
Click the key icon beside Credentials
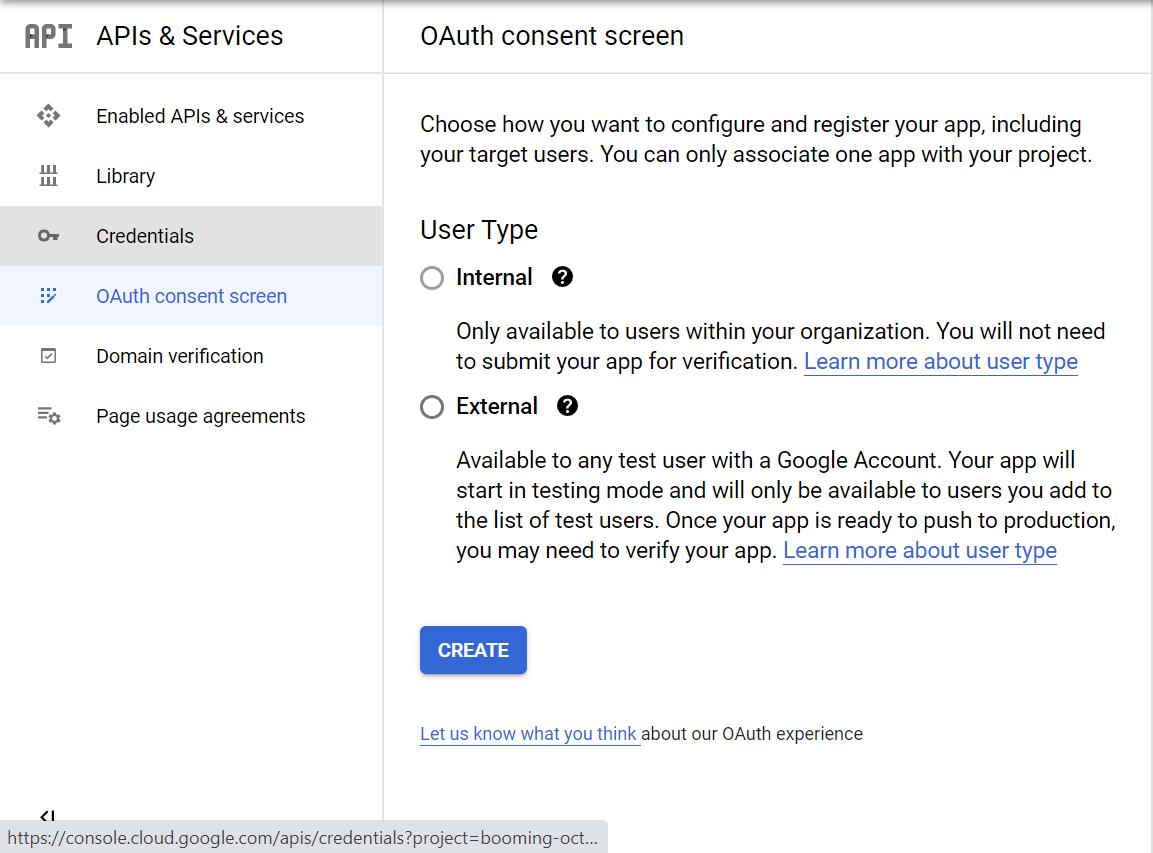coord(48,236)
